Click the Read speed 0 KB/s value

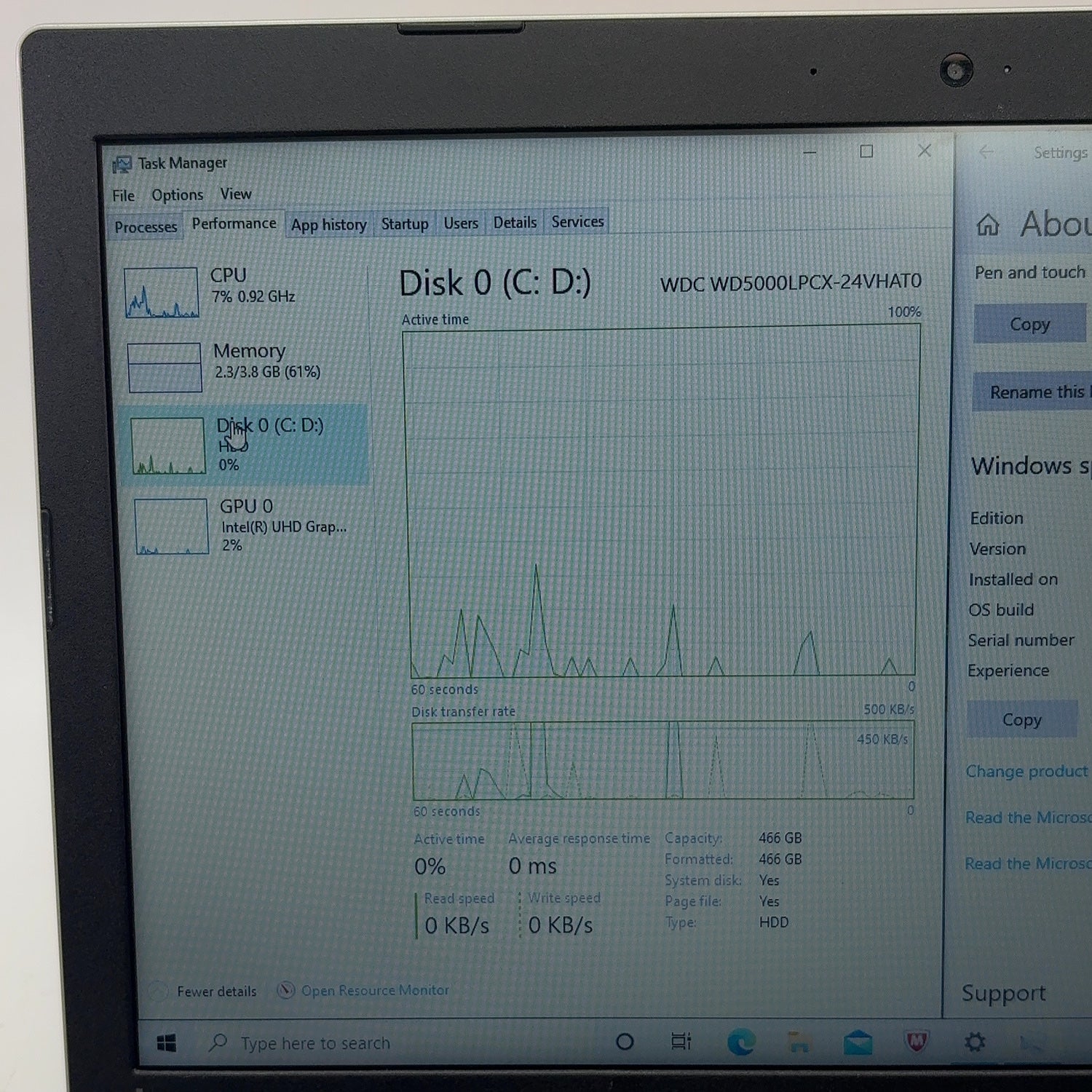(456, 925)
